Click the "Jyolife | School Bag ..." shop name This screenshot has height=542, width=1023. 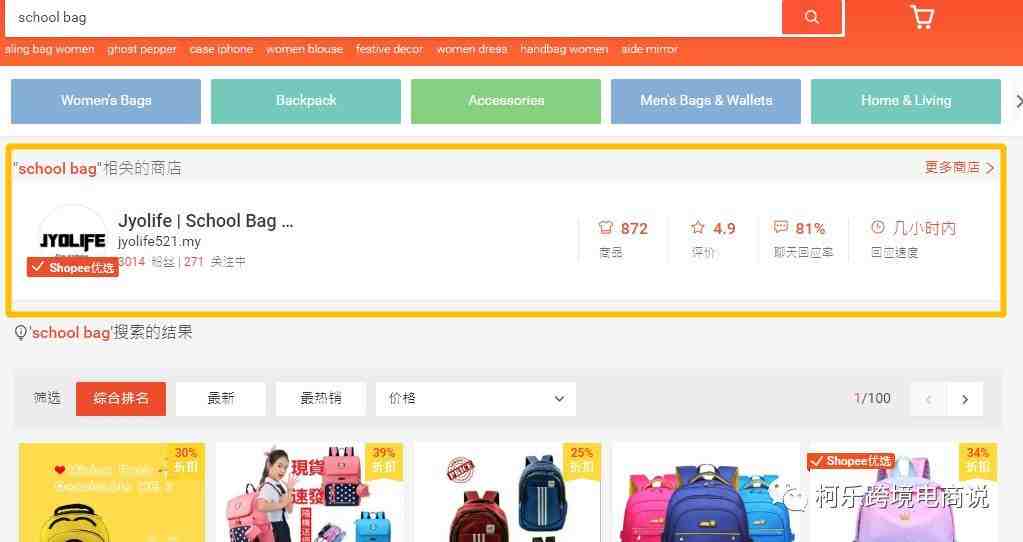tap(206, 221)
